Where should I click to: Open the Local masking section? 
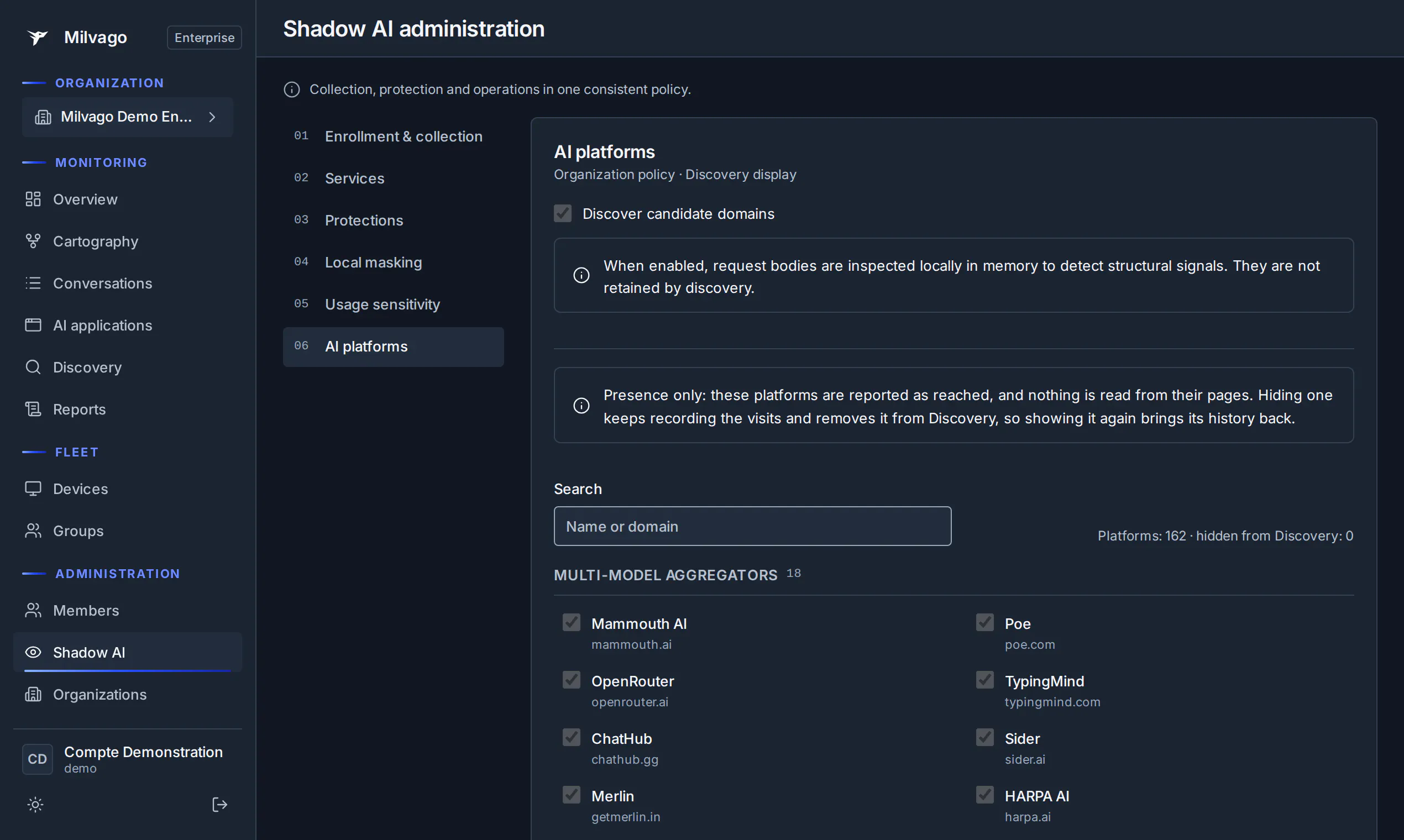coord(394,262)
